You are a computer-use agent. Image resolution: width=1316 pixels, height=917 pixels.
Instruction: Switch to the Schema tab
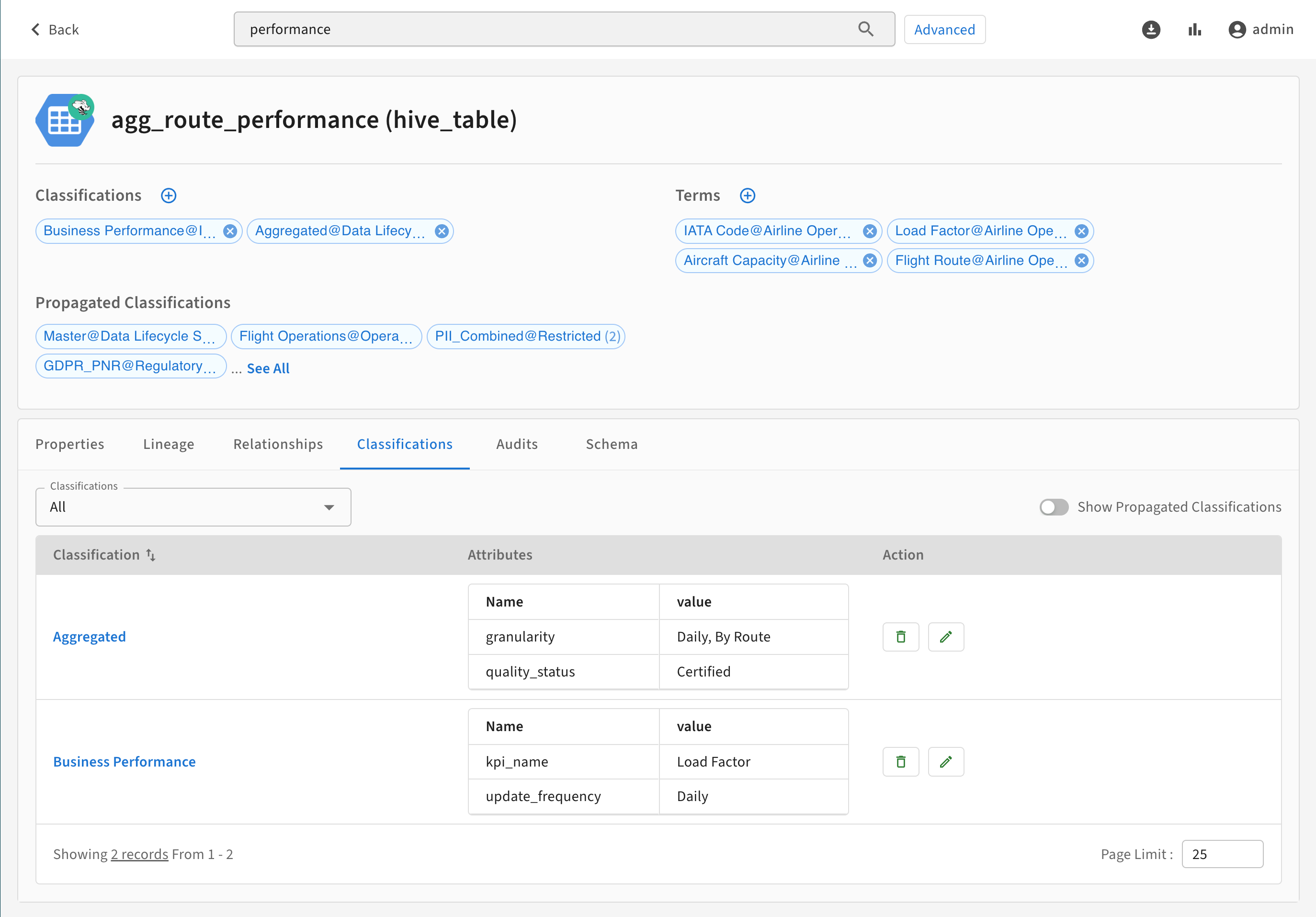[612, 444]
